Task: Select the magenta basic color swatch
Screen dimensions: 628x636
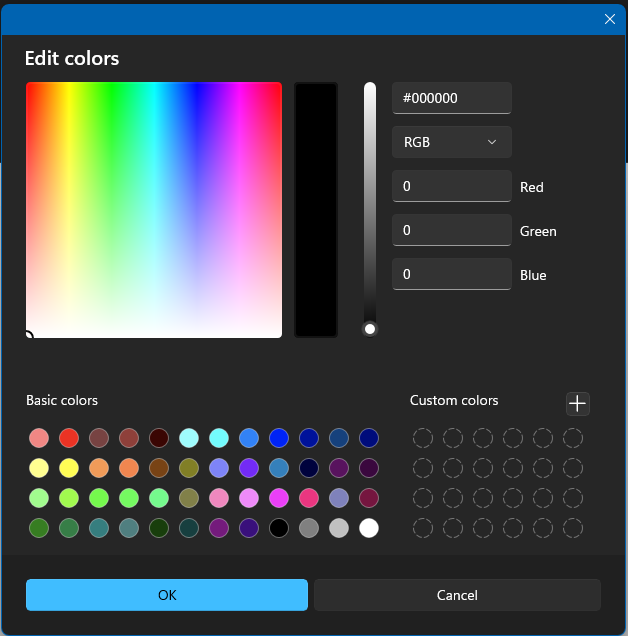Action: point(279,498)
